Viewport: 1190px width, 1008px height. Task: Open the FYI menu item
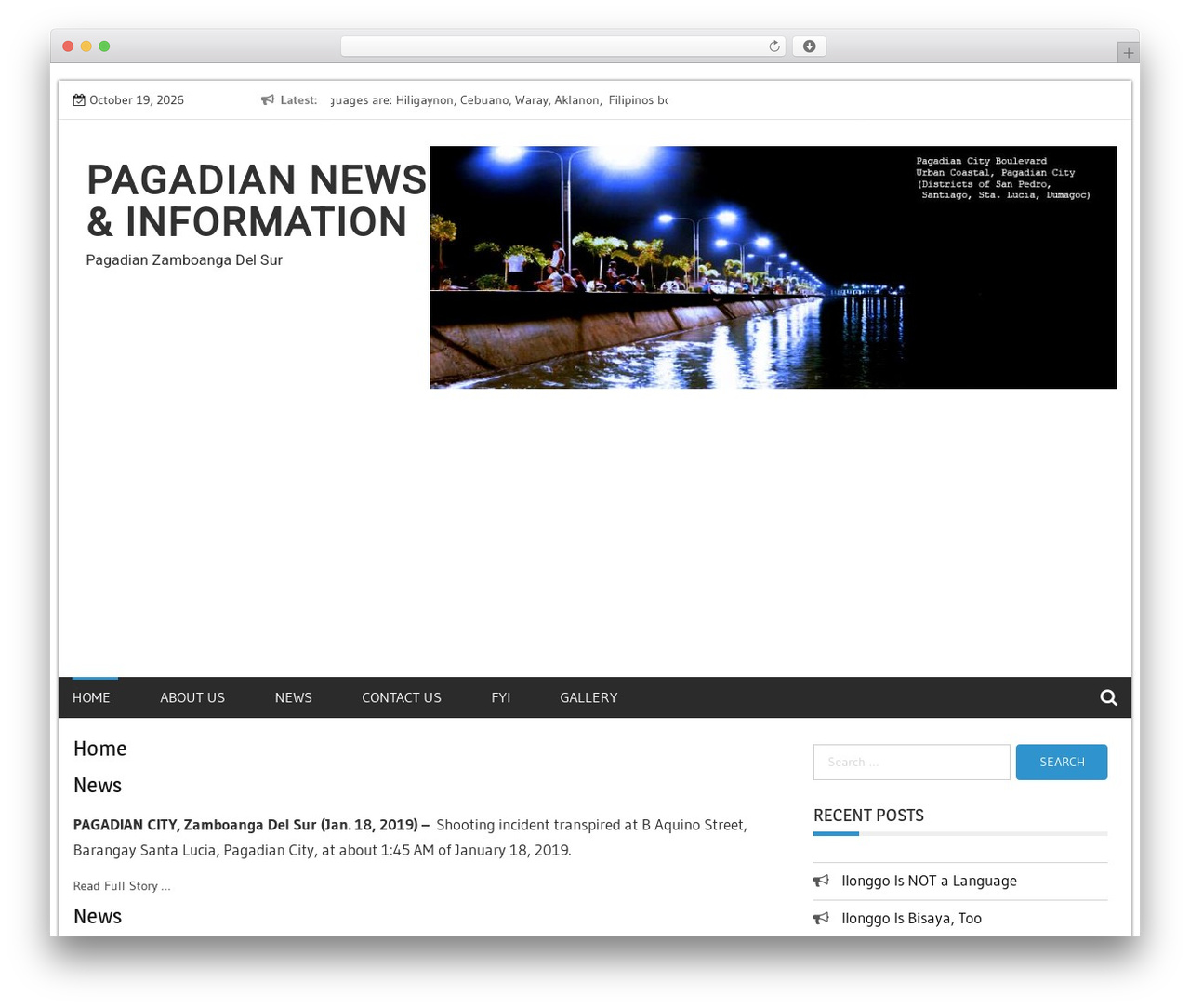[501, 697]
